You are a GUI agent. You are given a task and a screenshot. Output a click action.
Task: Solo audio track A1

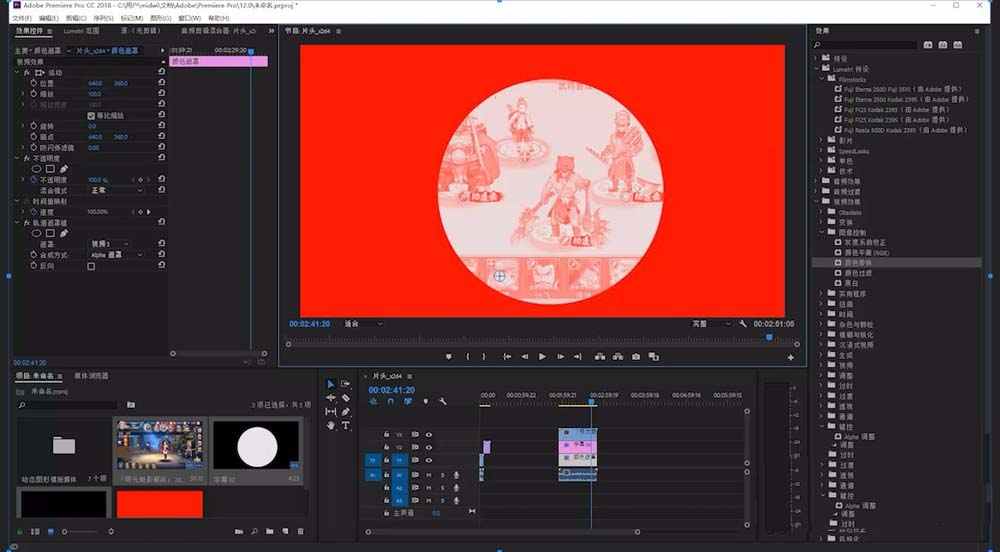click(442, 476)
